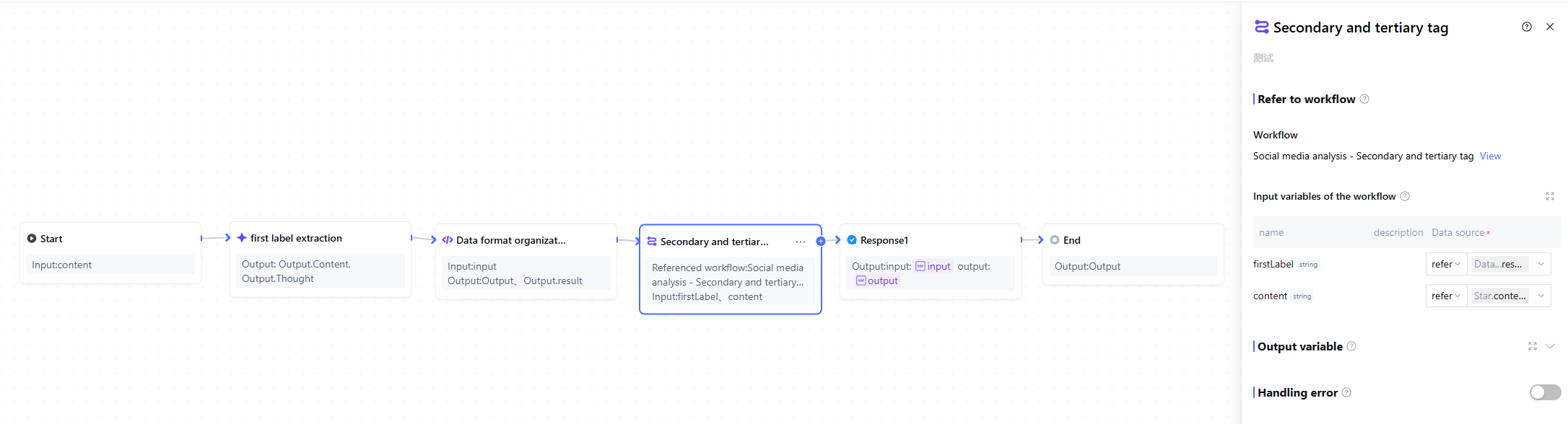
Task: Open the Secondary and tertiary node options menu
Action: (x=800, y=242)
